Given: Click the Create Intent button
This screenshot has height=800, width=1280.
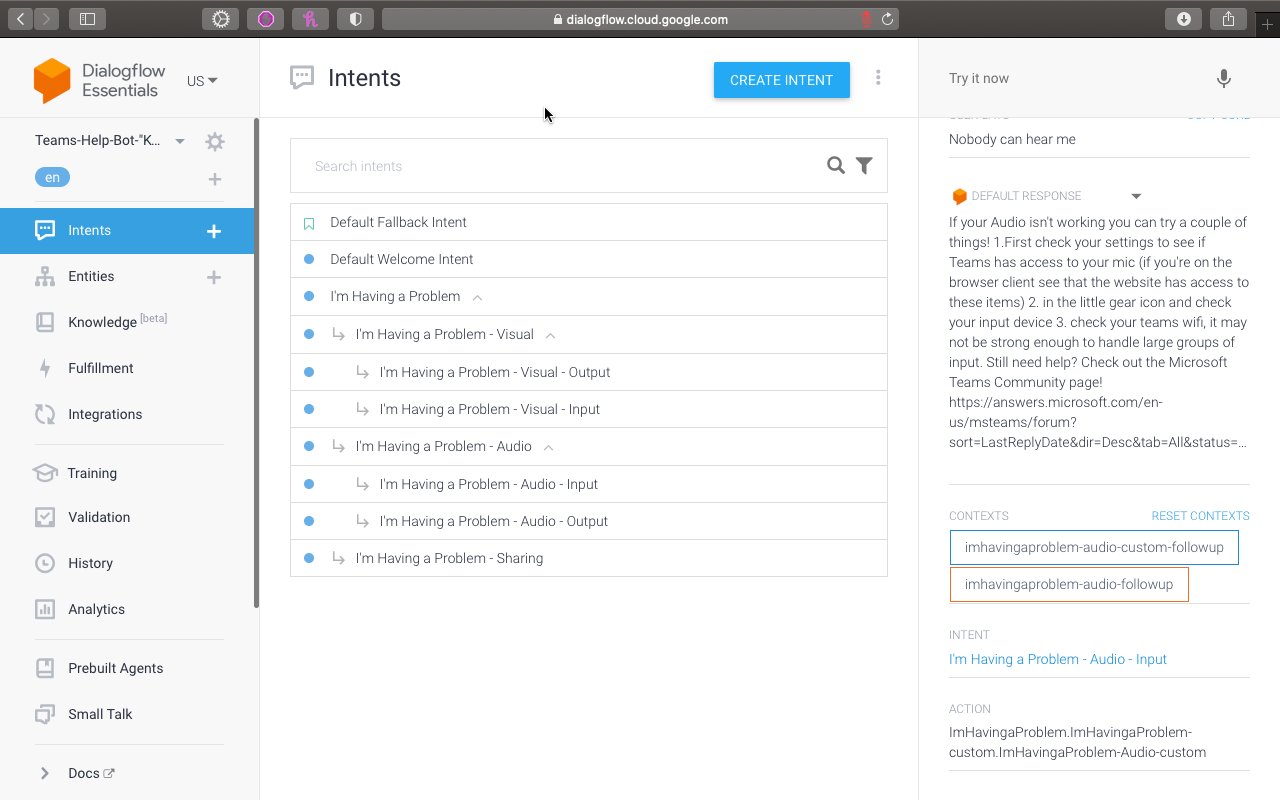Looking at the screenshot, I should pos(781,80).
